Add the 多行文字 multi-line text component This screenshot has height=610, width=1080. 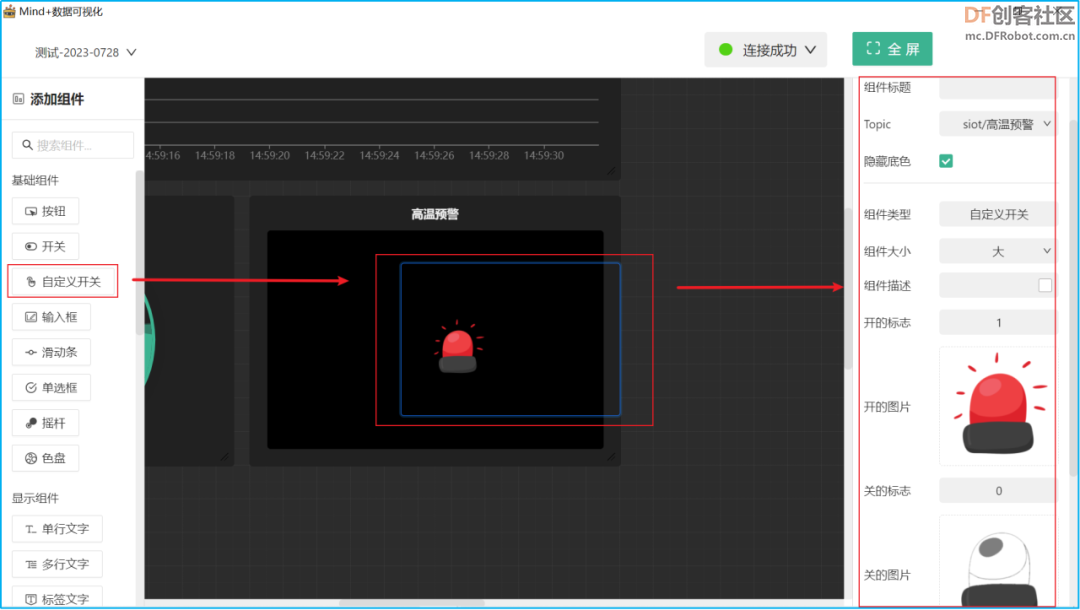(x=57, y=564)
